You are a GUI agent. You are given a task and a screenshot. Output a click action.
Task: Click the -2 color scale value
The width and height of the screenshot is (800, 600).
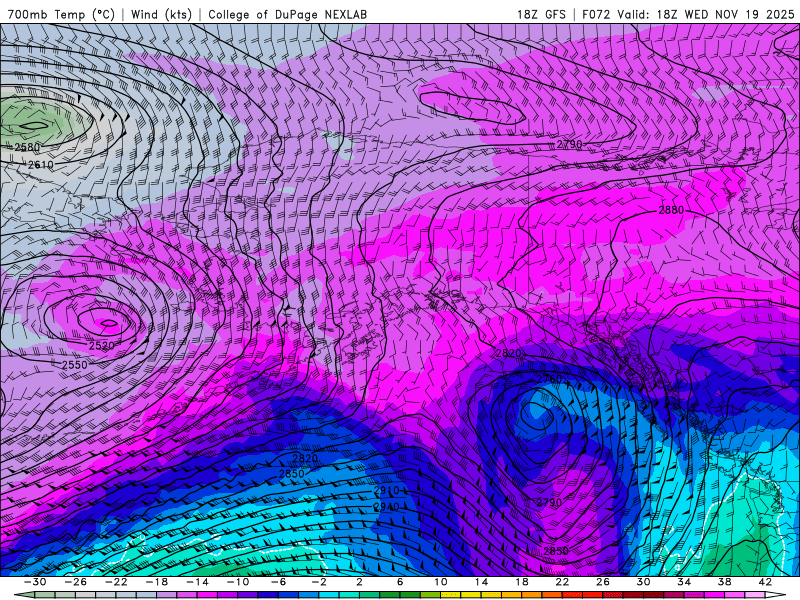(319, 582)
